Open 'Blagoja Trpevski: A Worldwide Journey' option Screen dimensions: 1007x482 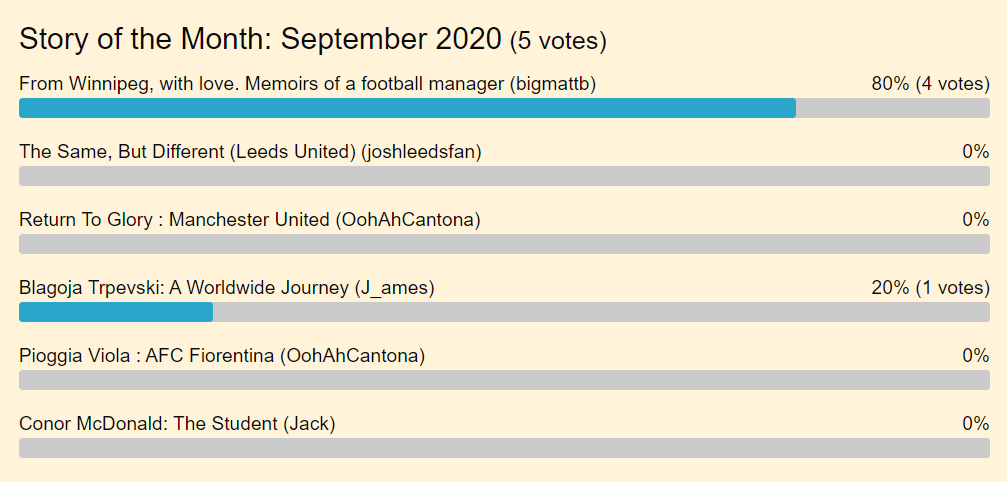pyautogui.click(x=226, y=288)
